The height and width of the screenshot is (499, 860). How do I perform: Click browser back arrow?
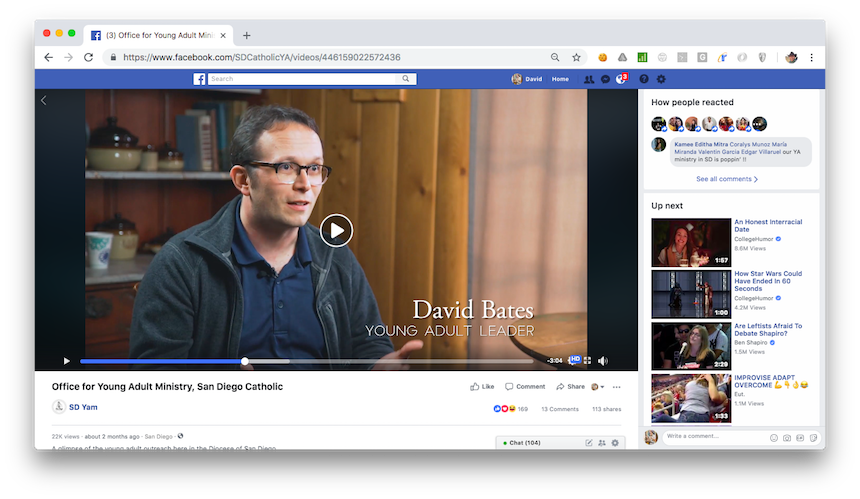tap(49, 57)
